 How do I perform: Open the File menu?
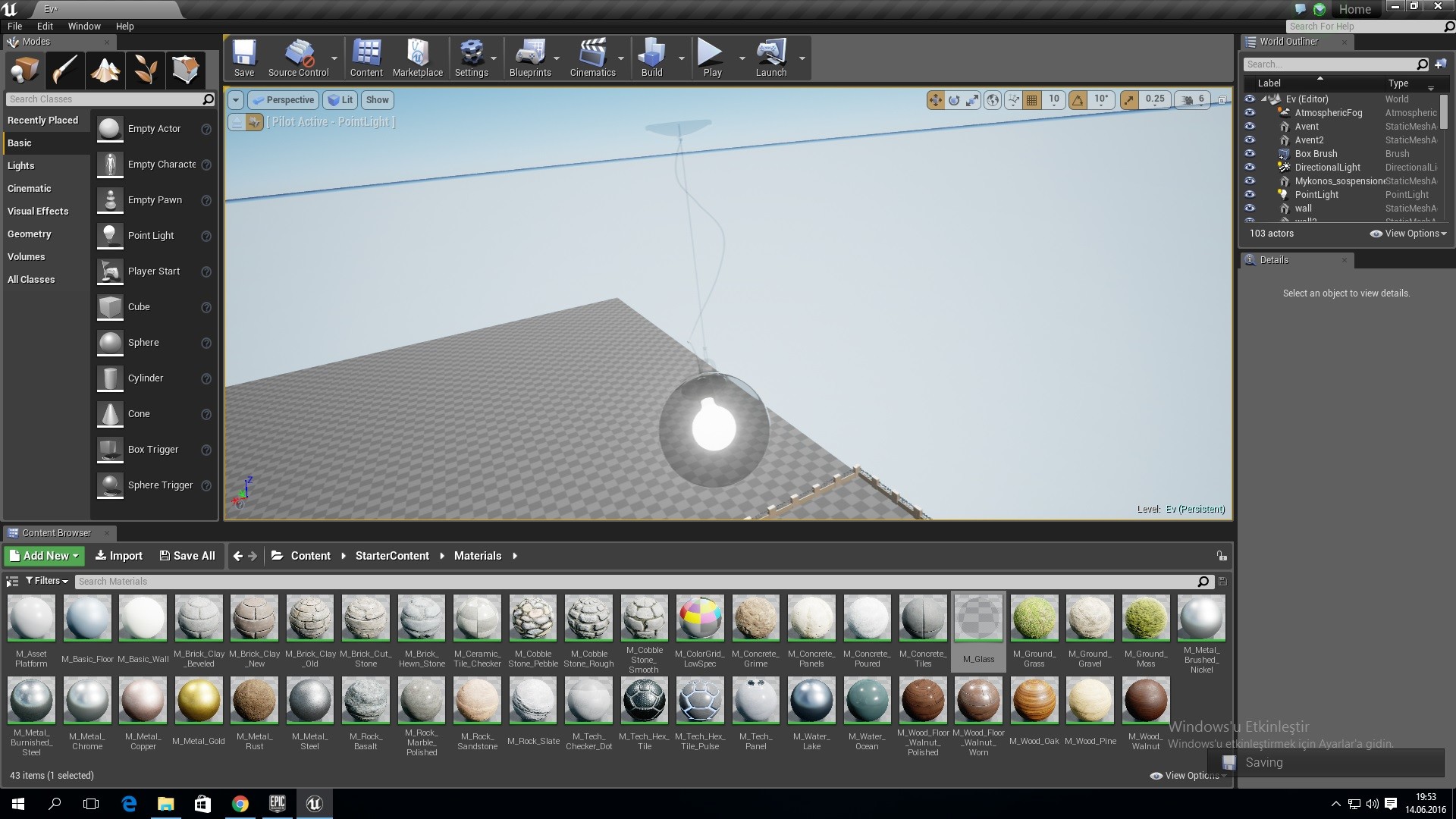tap(14, 26)
